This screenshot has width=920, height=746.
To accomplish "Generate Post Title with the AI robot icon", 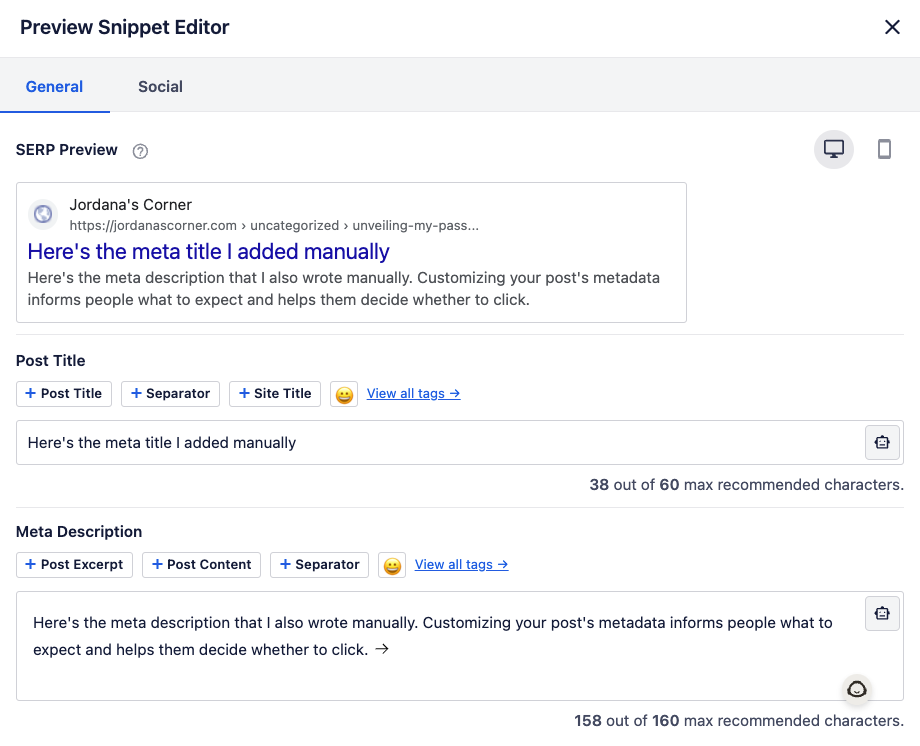I will [x=882, y=442].
